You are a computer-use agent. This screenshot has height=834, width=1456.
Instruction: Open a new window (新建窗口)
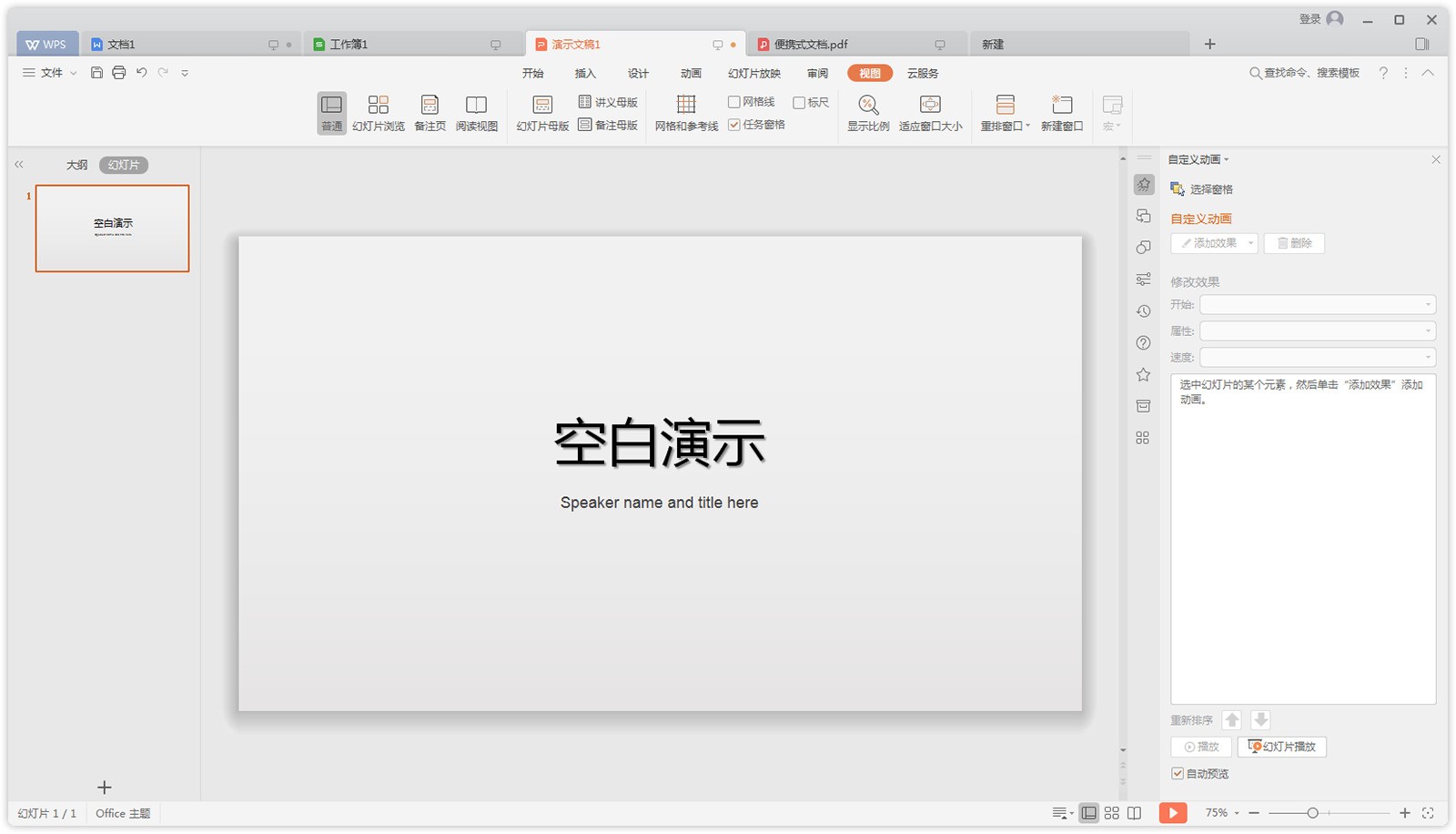point(1062,111)
